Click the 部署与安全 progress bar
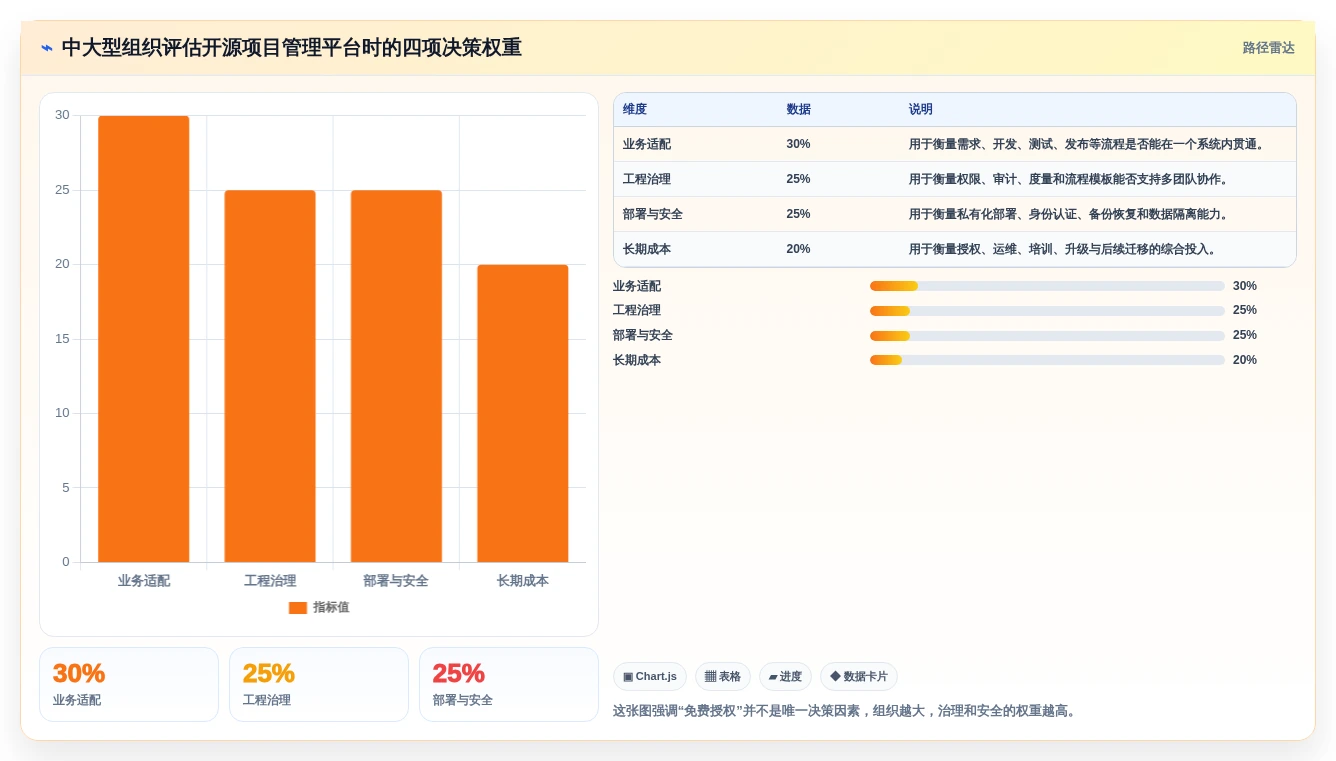Viewport: 1336px width, 761px height. [x=1047, y=336]
